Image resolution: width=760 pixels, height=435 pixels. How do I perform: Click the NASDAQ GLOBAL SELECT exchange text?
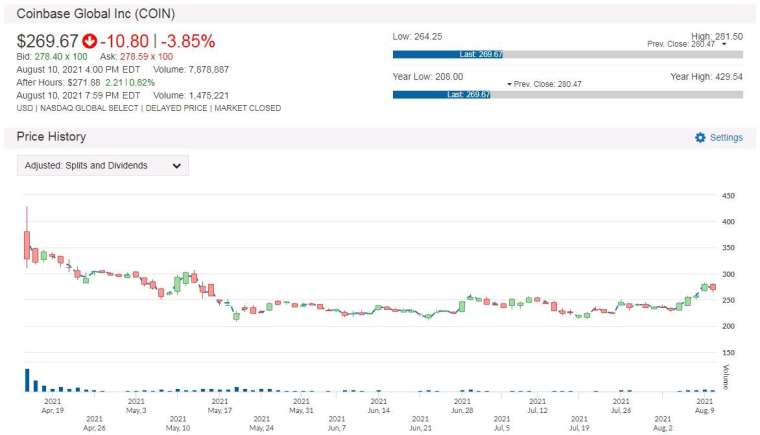[89, 108]
